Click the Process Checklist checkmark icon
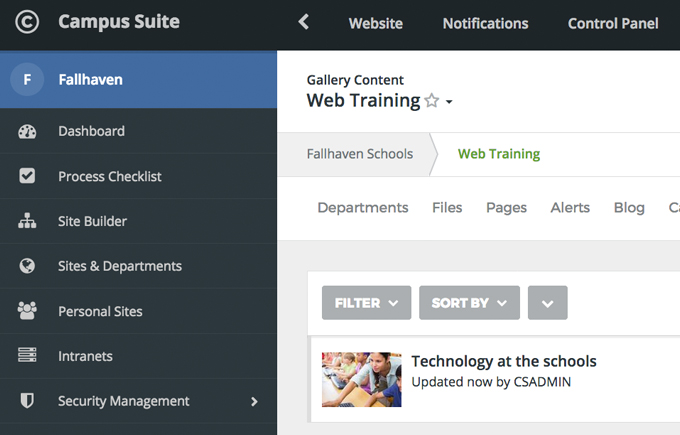Viewport: 680px width, 435px height. point(27,176)
